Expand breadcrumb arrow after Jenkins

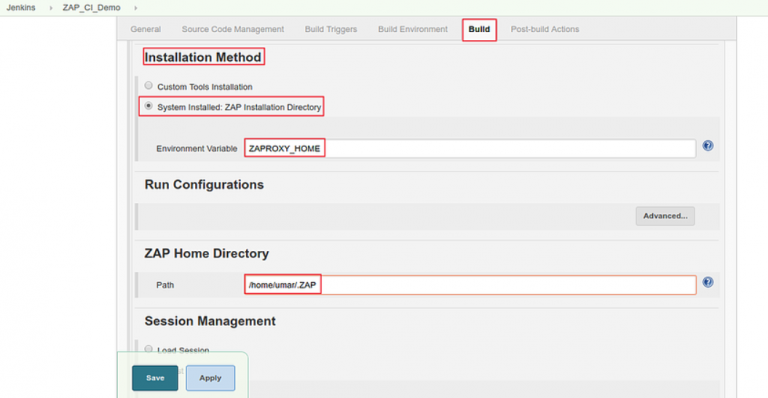pyautogui.click(x=50, y=8)
